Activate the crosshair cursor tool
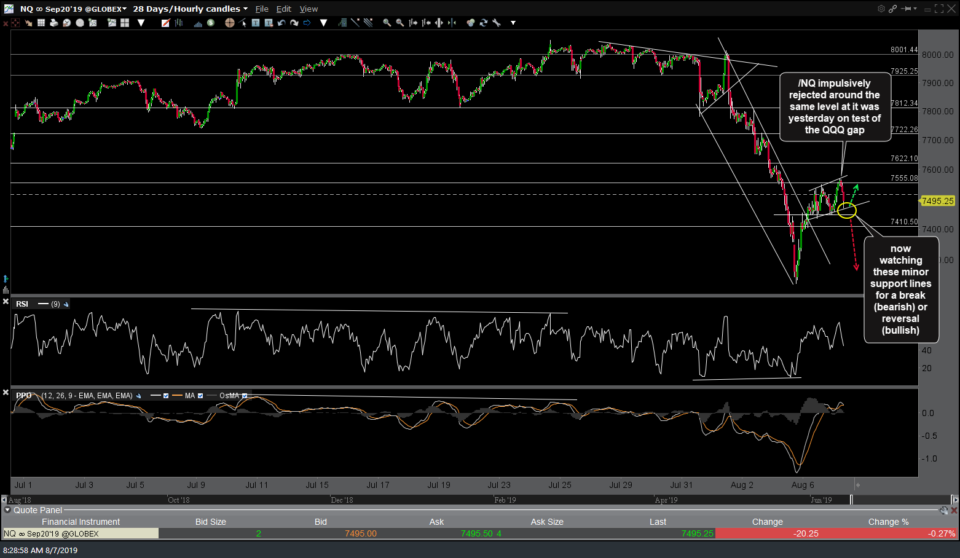The image size is (960, 558). [230, 23]
